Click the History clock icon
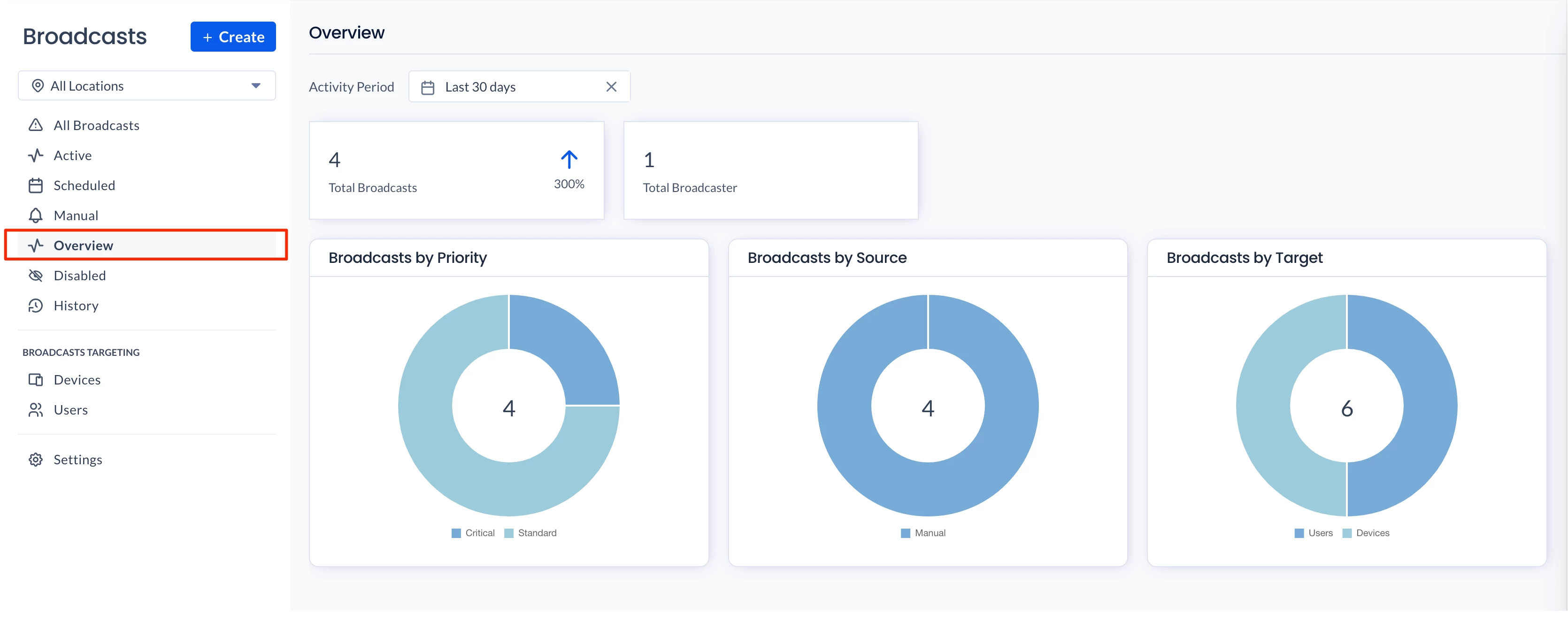The height and width of the screenshot is (630, 1568). tap(36, 306)
